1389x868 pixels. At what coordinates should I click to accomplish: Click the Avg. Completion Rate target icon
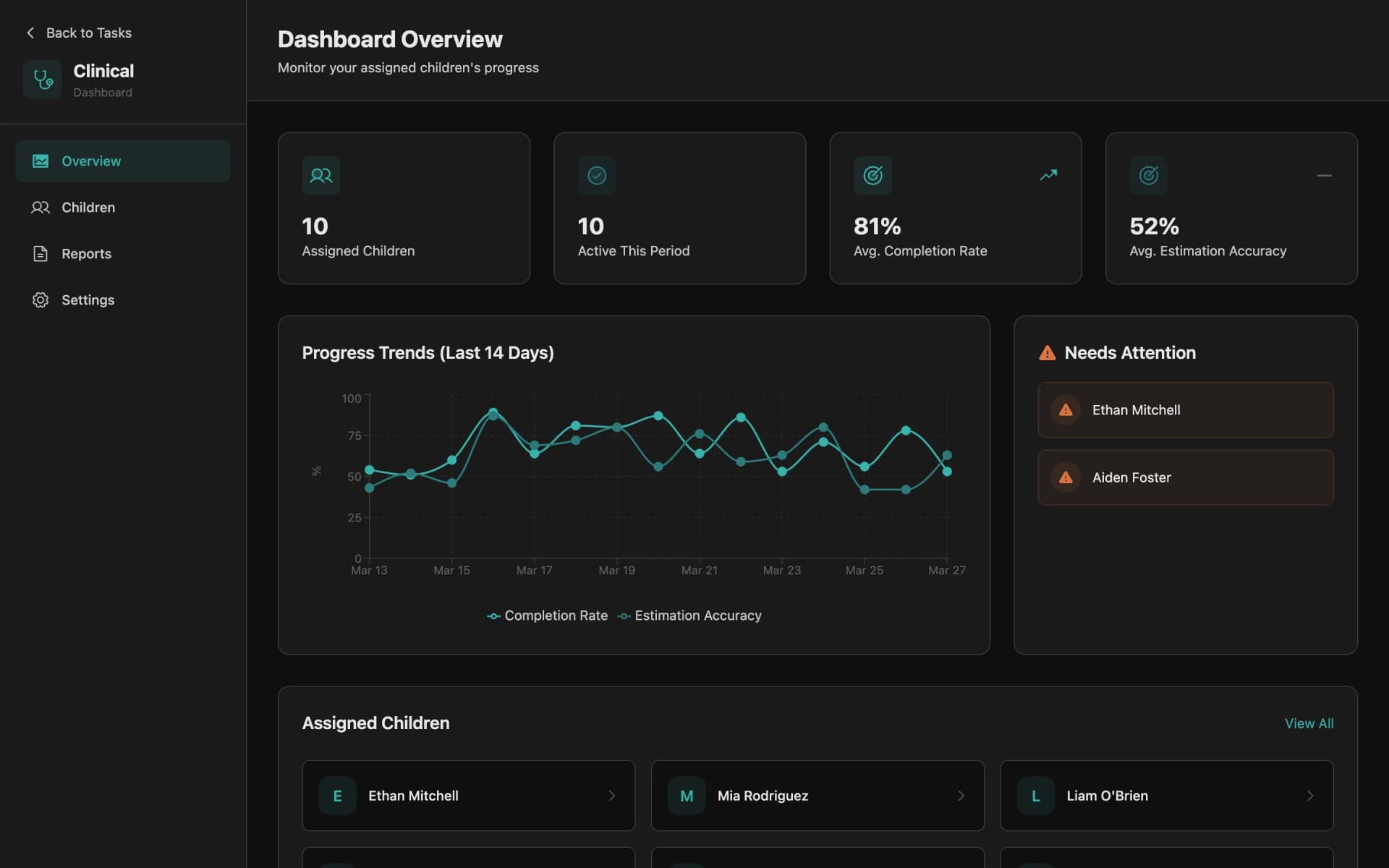[872, 176]
